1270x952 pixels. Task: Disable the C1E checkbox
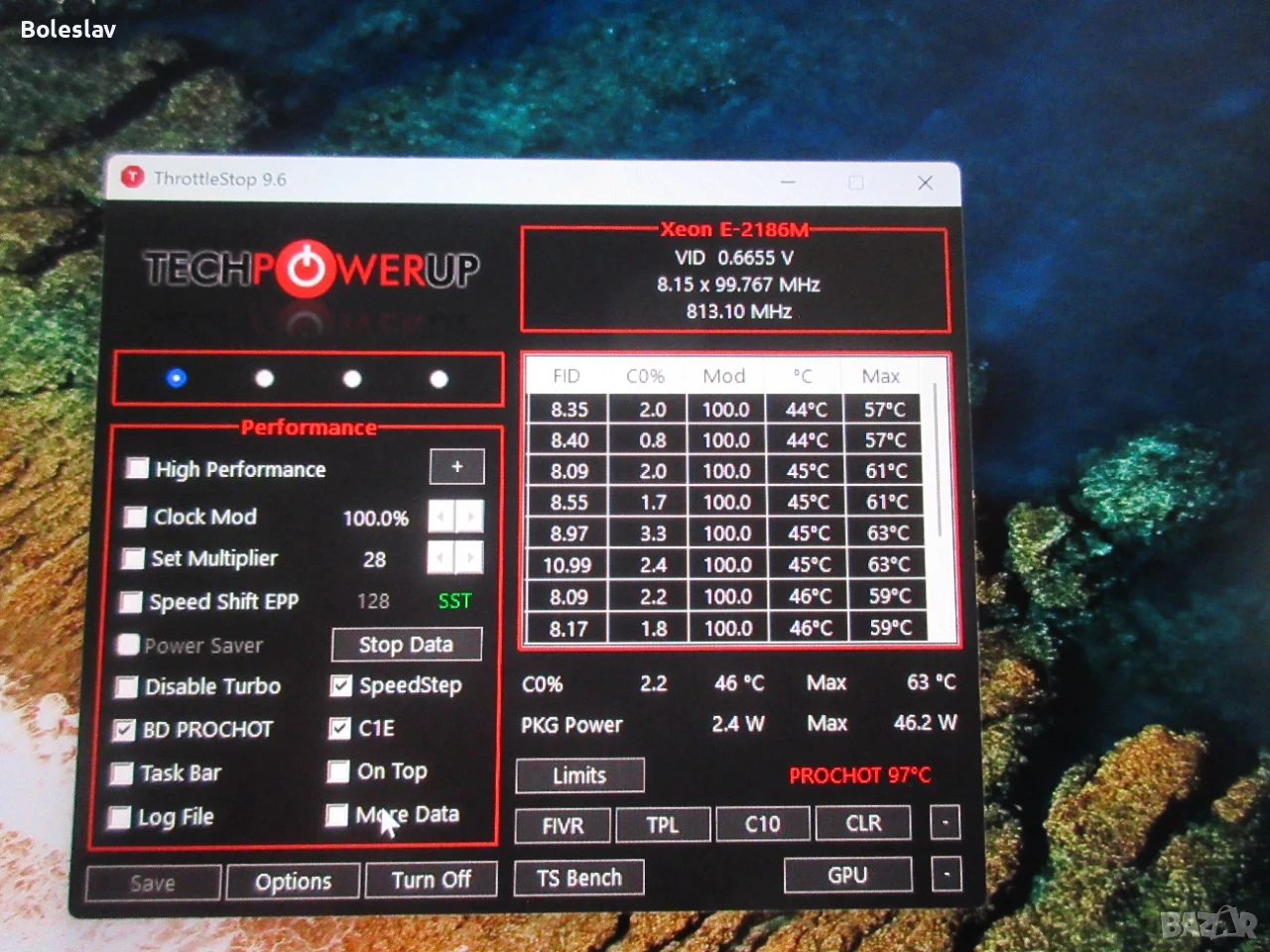pyautogui.click(x=339, y=729)
